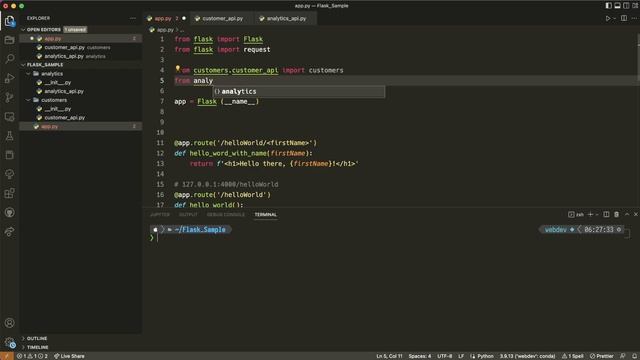
Task: Open the Customize Layout button
Action: [635, 6]
